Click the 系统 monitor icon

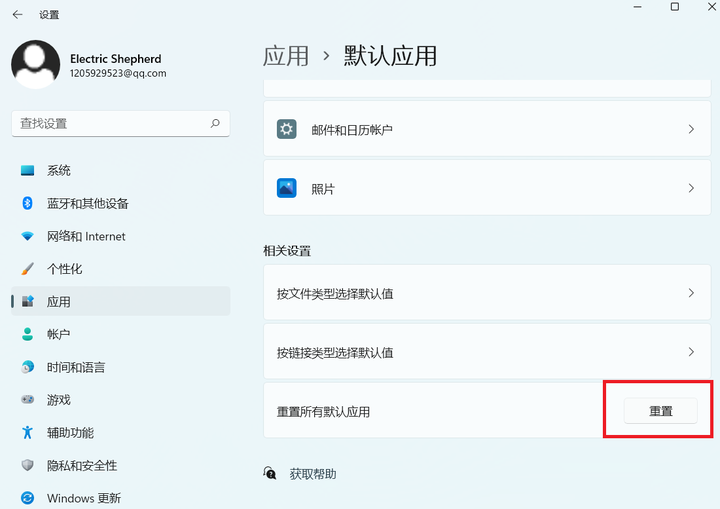pos(28,170)
